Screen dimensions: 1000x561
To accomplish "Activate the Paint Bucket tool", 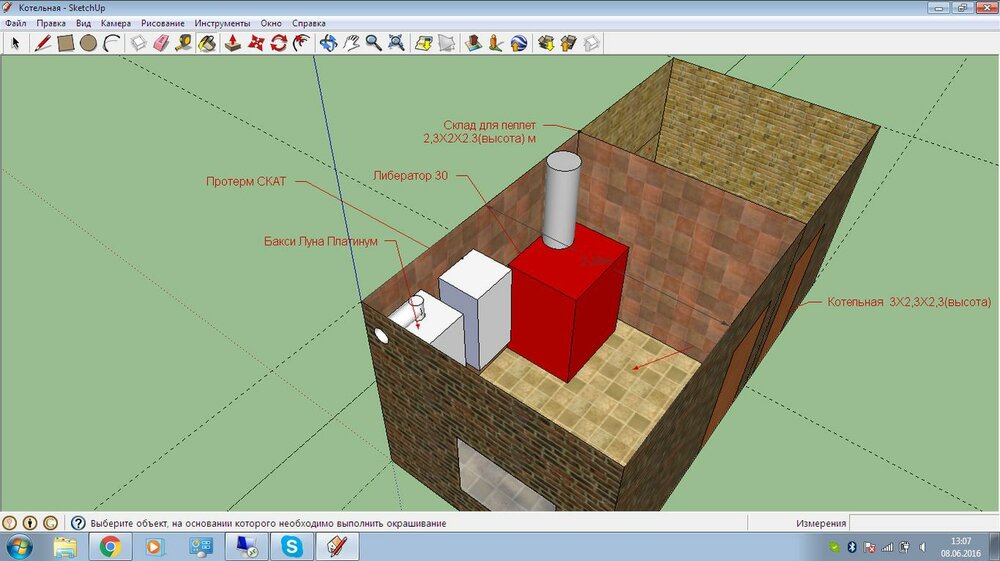I will [x=207, y=43].
